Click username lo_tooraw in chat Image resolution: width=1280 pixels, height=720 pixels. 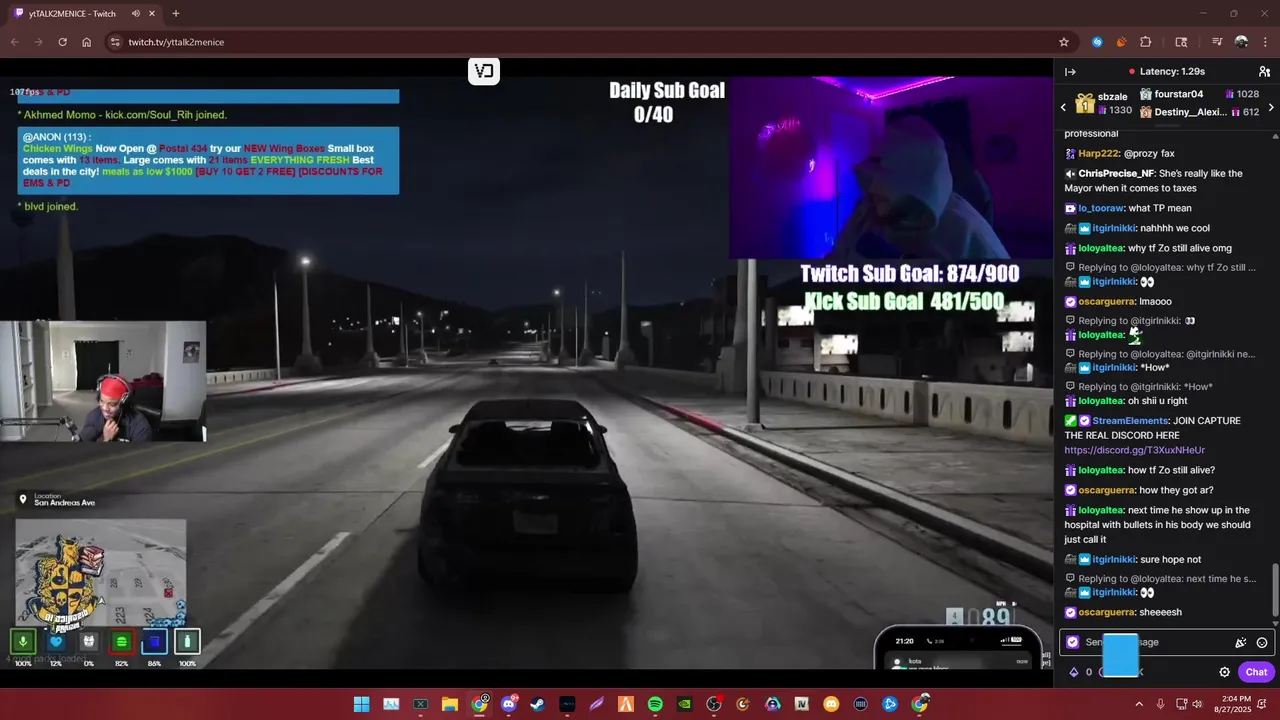(x=1101, y=208)
